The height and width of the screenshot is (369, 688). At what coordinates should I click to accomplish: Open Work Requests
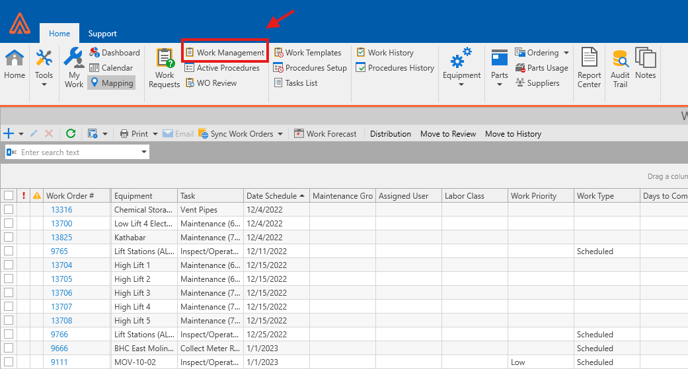pos(164,68)
